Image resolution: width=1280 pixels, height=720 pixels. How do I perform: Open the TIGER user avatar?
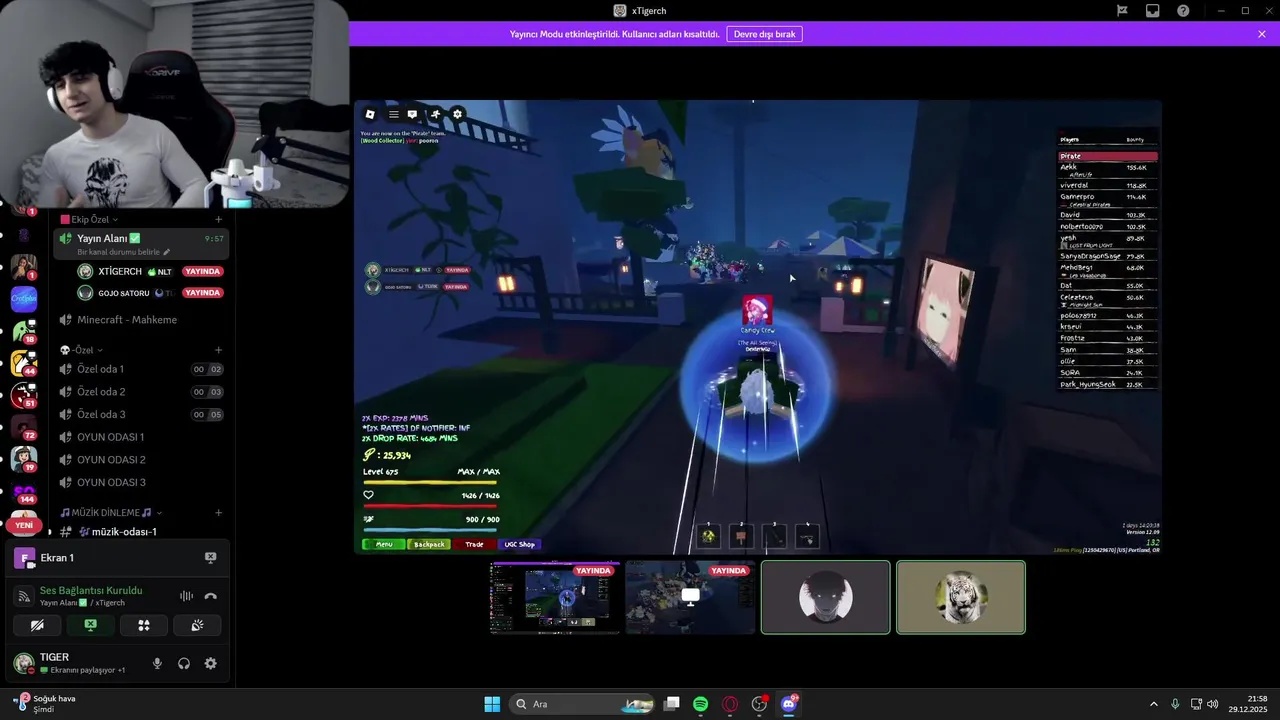[23, 663]
